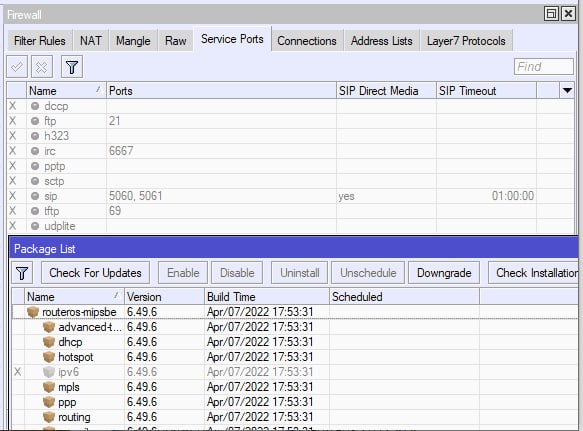Click the tftp service port status icon
This screenshot has height=431, width=583.
coord(35,211)
